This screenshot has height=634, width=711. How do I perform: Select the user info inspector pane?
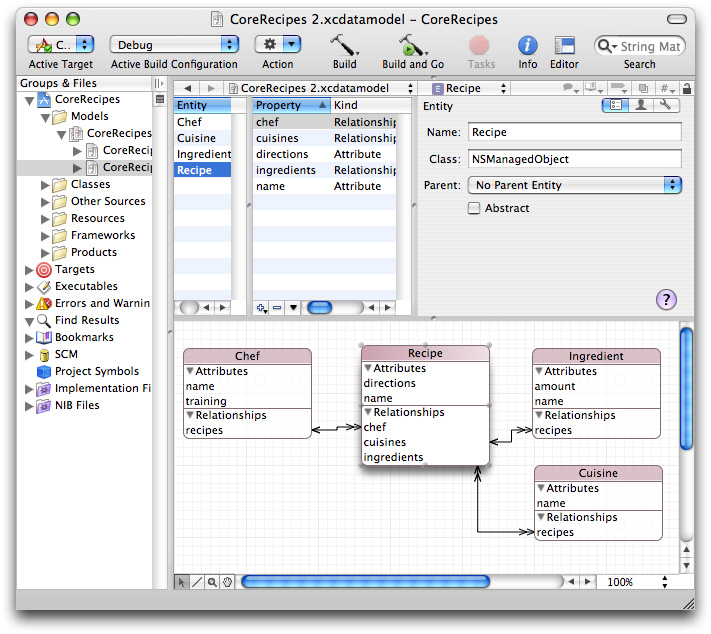(x=641, y=105)
